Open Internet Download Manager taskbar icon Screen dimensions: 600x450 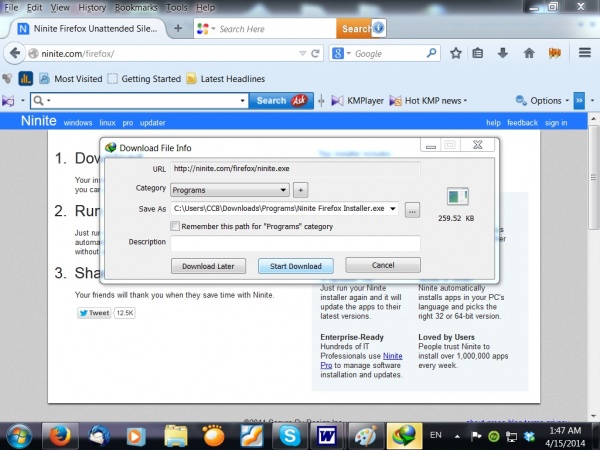coord(404,436)
